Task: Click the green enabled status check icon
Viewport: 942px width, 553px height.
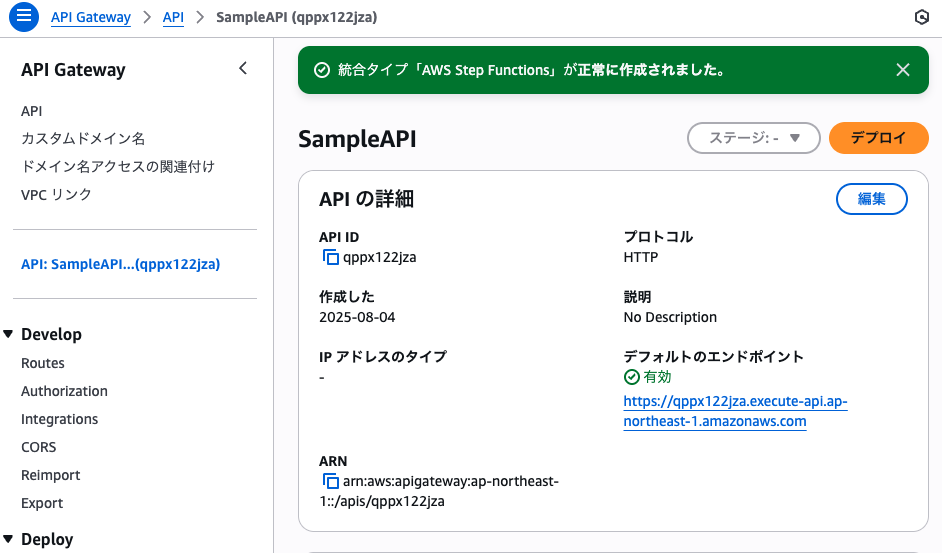Action: click(x=631, y=377)
